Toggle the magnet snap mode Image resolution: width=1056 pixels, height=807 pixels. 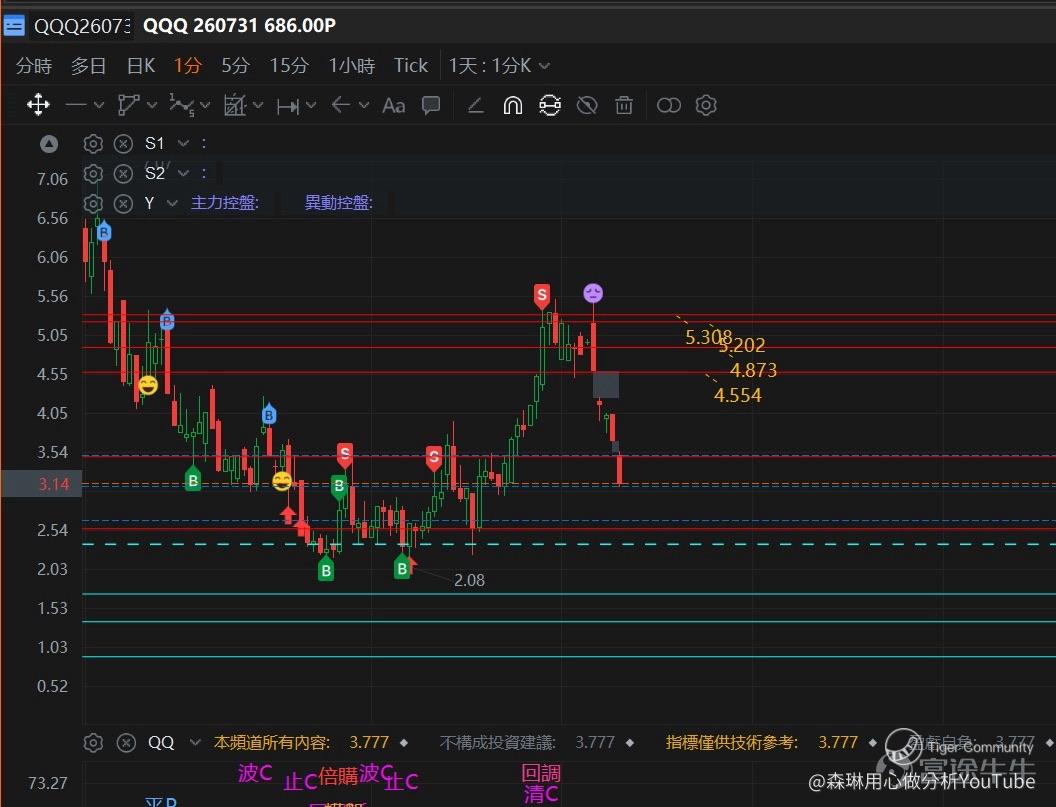click(x=513, y=106)
